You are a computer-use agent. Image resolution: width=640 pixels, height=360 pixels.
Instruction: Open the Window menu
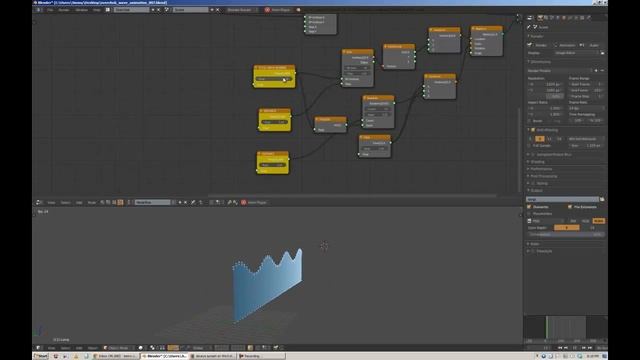coord(82,10)
